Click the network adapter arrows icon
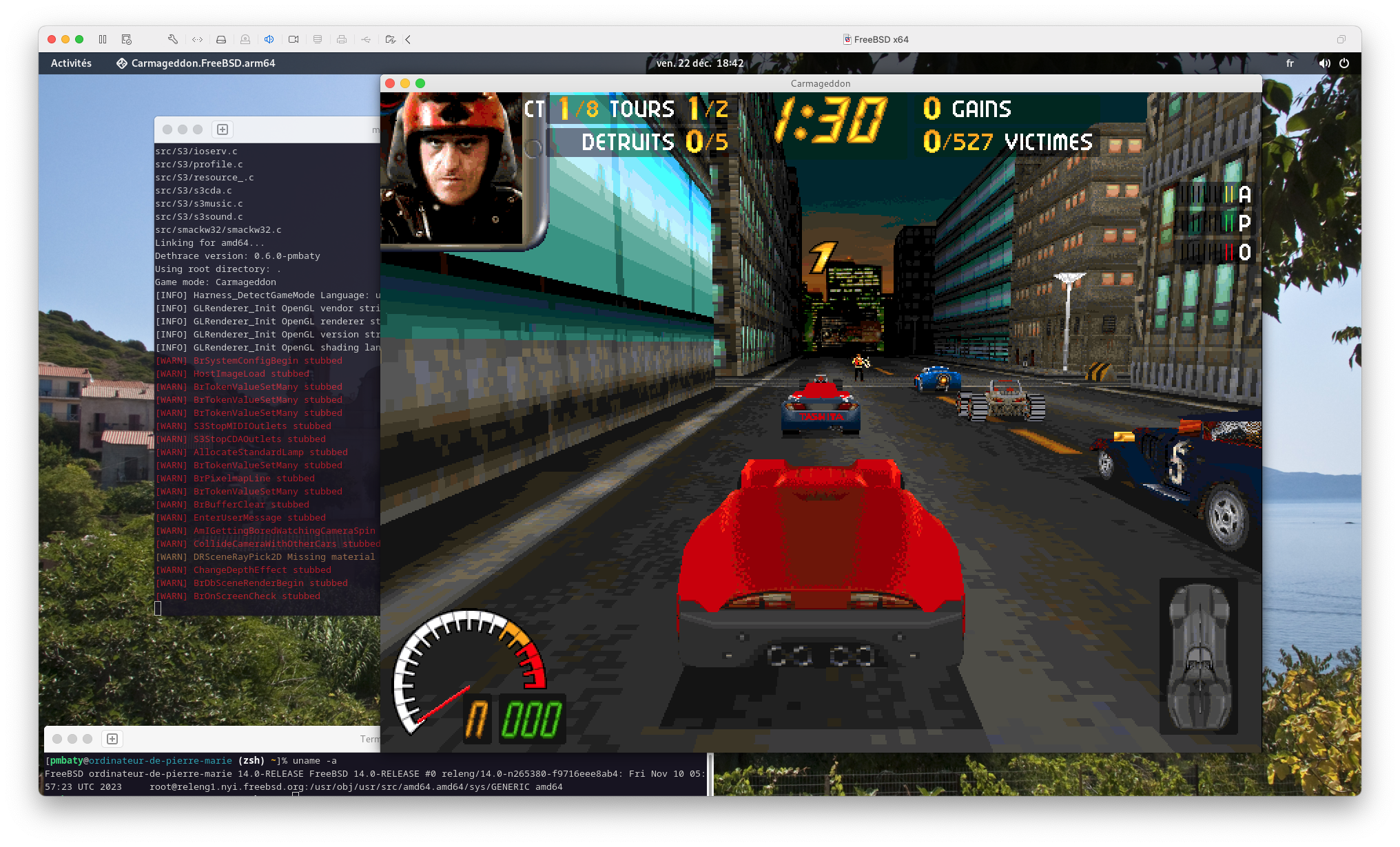 (x=197, y=39)
